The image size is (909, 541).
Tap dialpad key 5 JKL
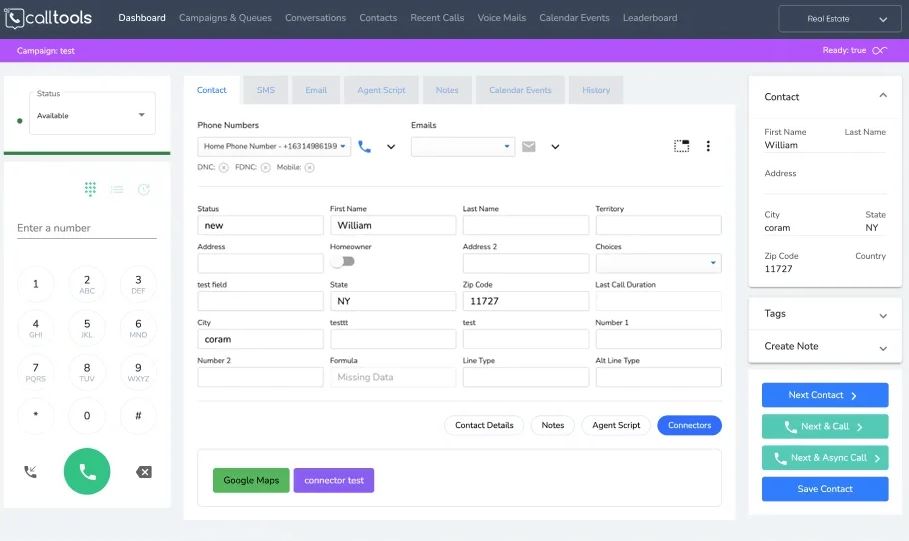pos(87,328)
